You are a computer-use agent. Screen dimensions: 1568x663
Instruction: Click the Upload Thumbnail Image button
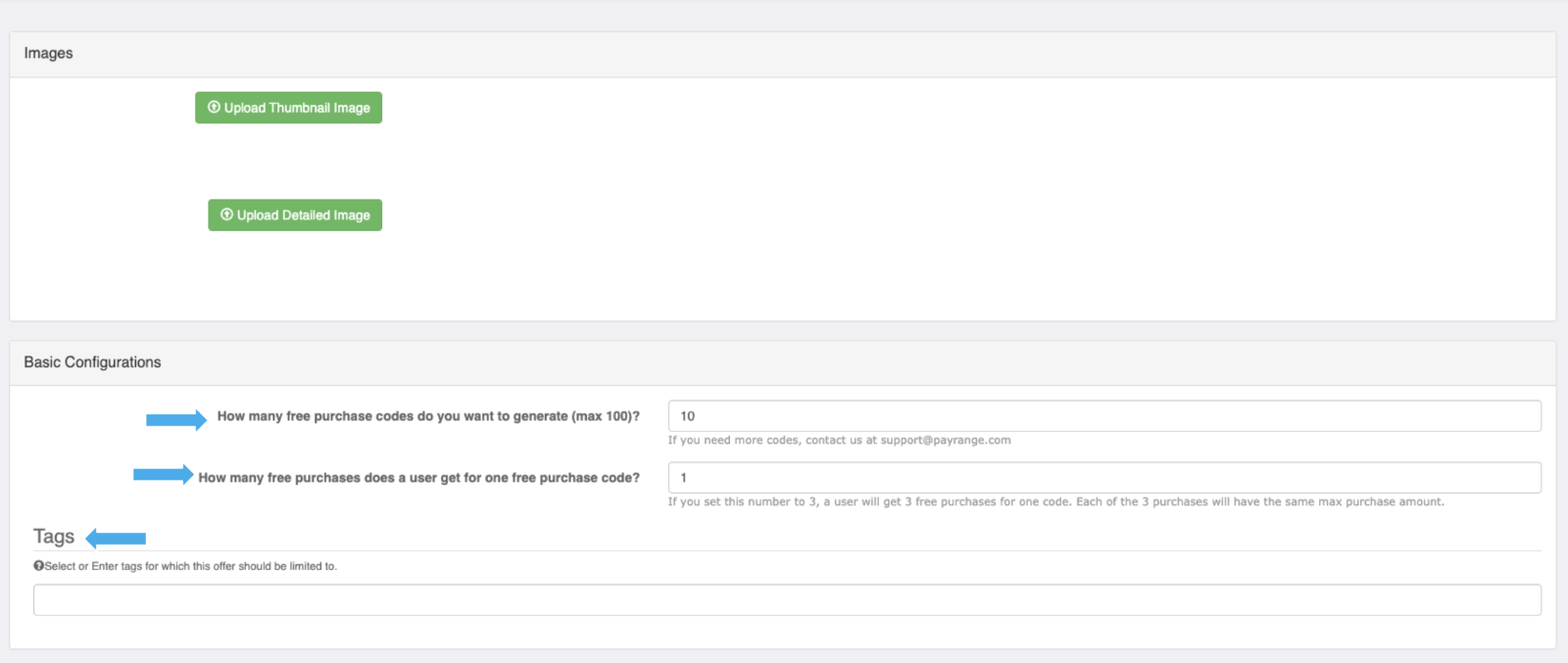(288, 108)
